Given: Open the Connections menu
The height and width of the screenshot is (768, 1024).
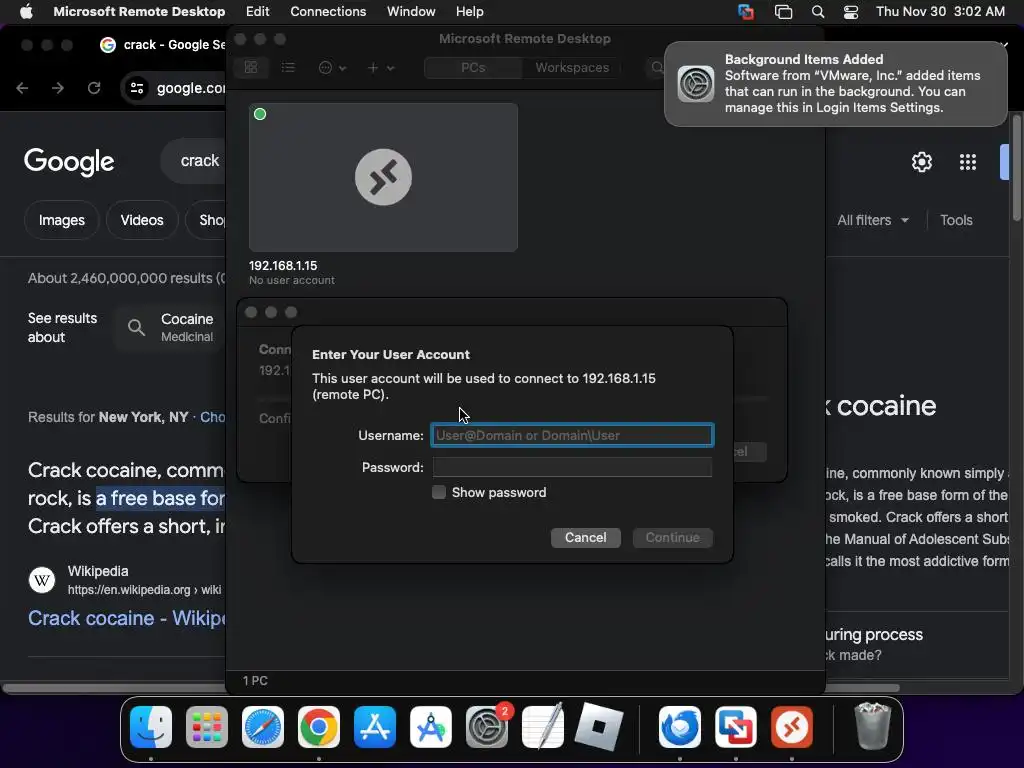Looking at the screenshot, I should [328, 11].
